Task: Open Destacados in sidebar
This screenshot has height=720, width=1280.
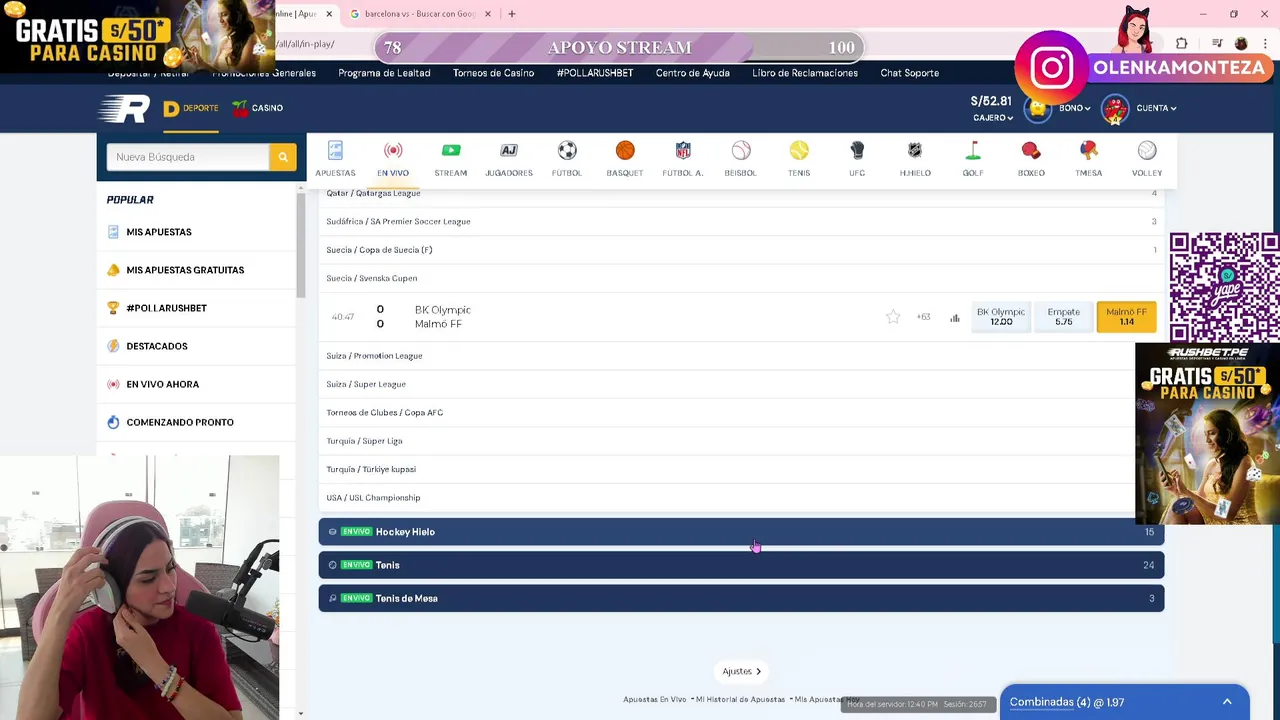Action: click(x=156, y=346)
